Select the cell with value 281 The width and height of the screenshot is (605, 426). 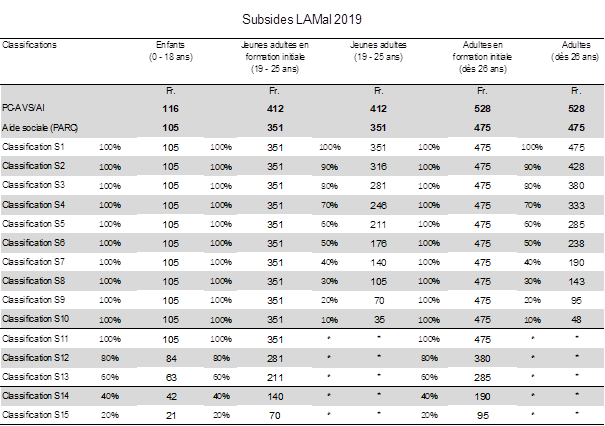(x=272, y=357)
